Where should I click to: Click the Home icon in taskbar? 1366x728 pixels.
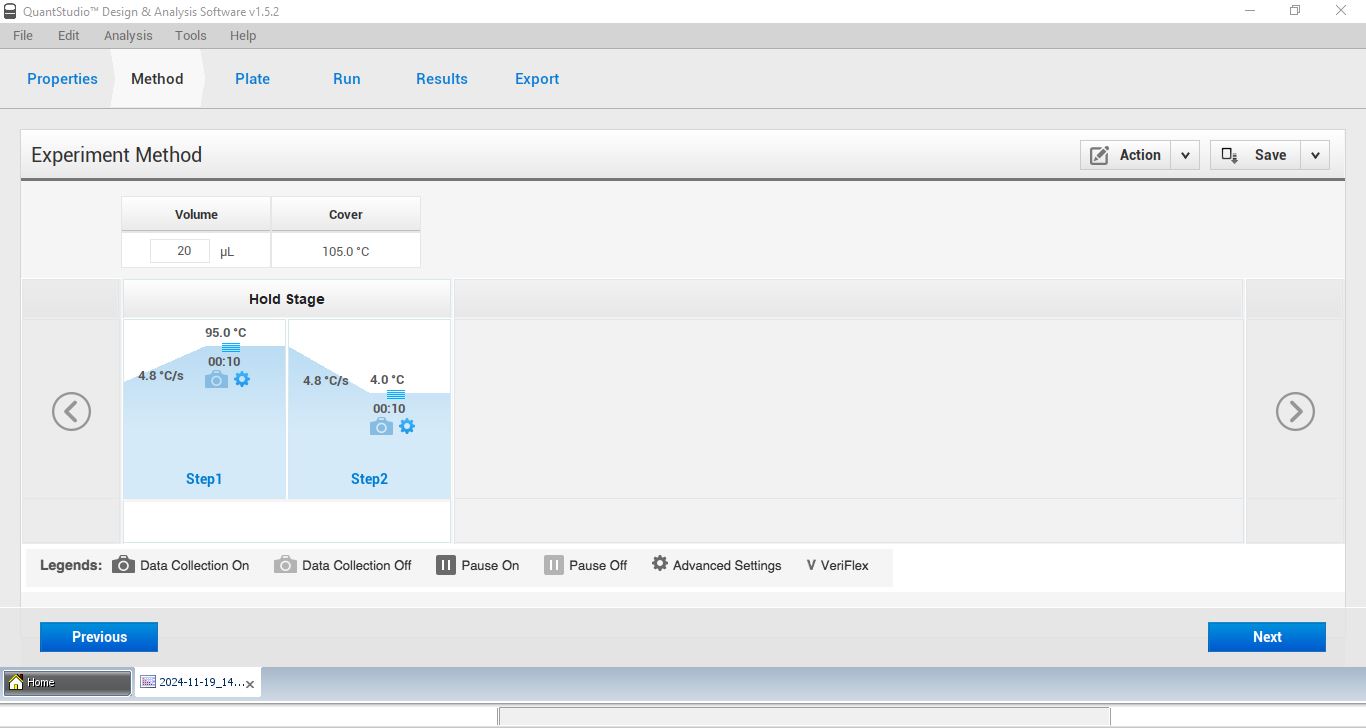16,683
